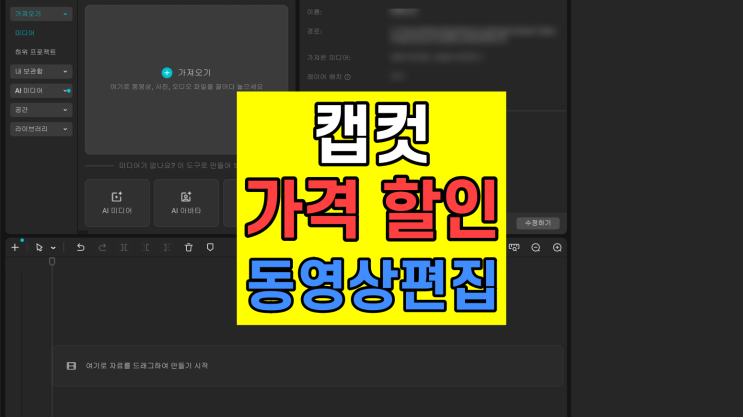Screen dimensions: 743x417
Task: Click the Split clip icon
Action: (124, 247)
